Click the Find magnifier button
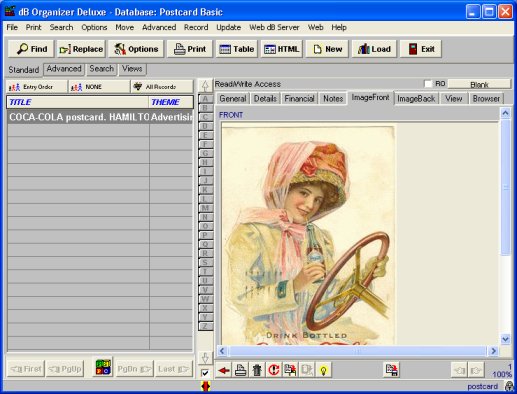The image size is (517, 394). pos(31,49)
